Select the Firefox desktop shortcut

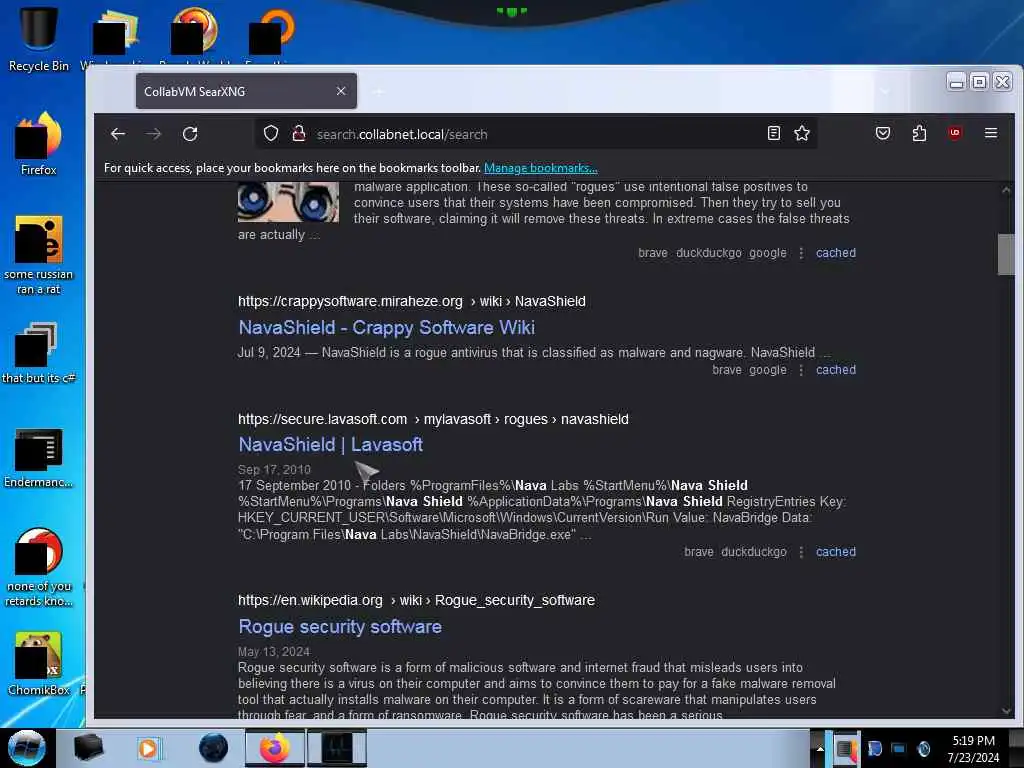point(39,143)
